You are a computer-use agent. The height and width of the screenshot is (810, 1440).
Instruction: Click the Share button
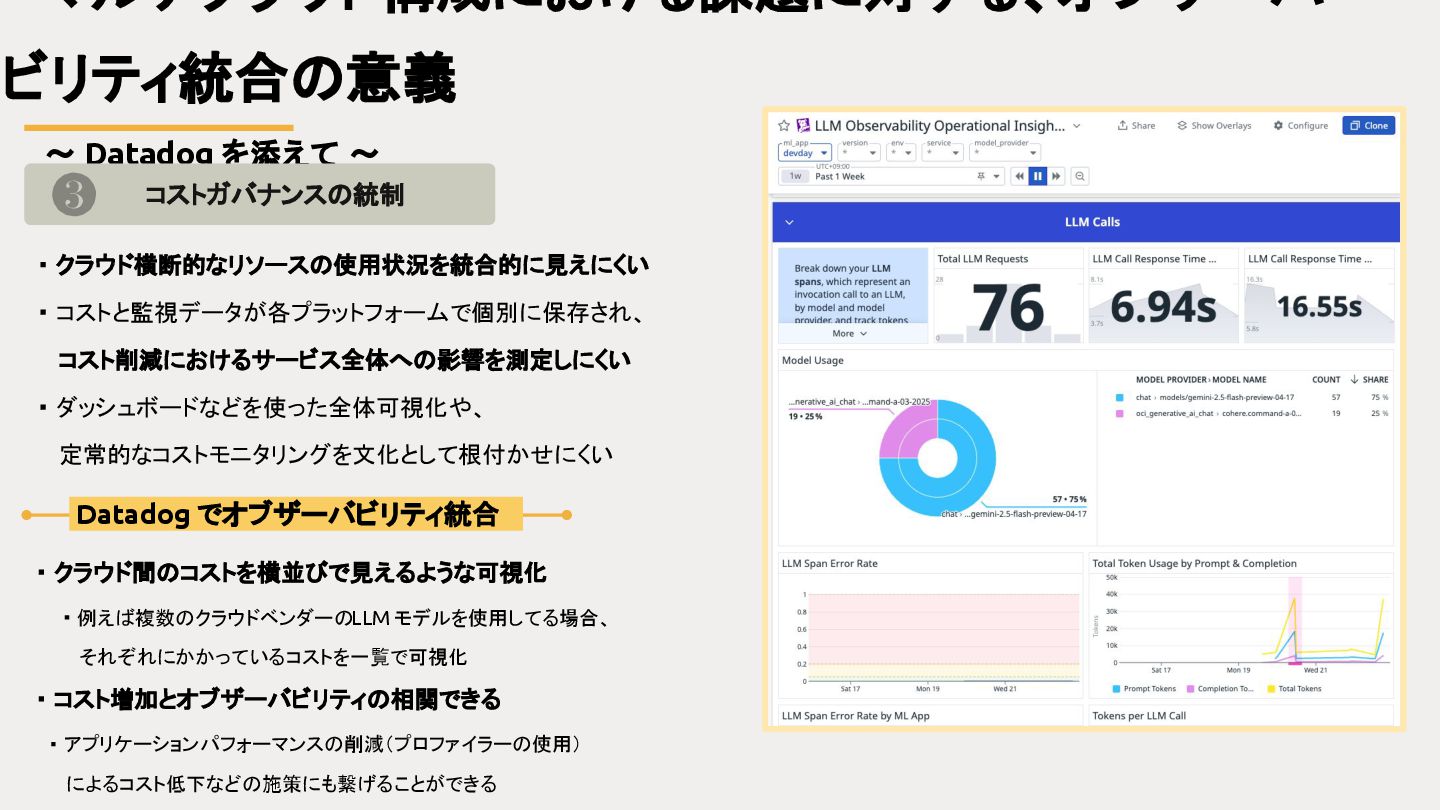1136,126
